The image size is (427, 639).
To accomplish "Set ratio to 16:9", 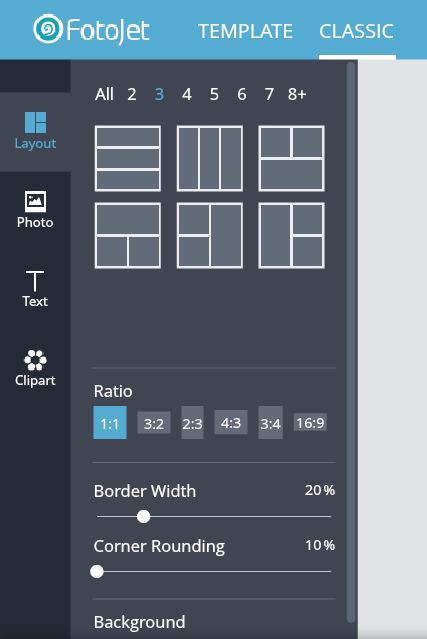I will 310,423.
